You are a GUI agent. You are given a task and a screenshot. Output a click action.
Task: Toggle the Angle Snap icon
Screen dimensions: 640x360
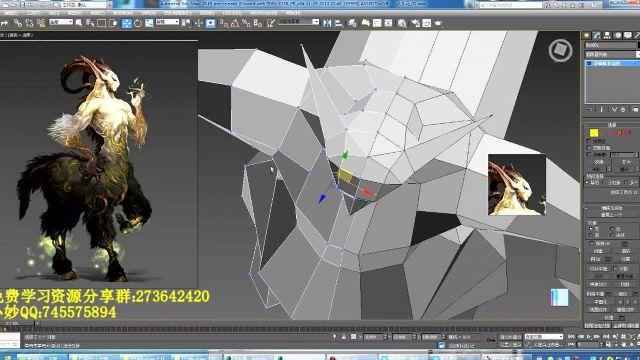[235, 23]
